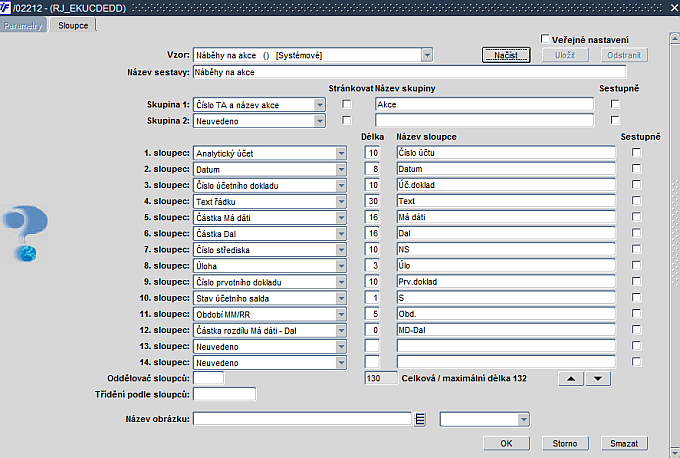680x458 pixels.
Task: Click Délka field of 1. sloupec
Action: click(x=372, y=153)
